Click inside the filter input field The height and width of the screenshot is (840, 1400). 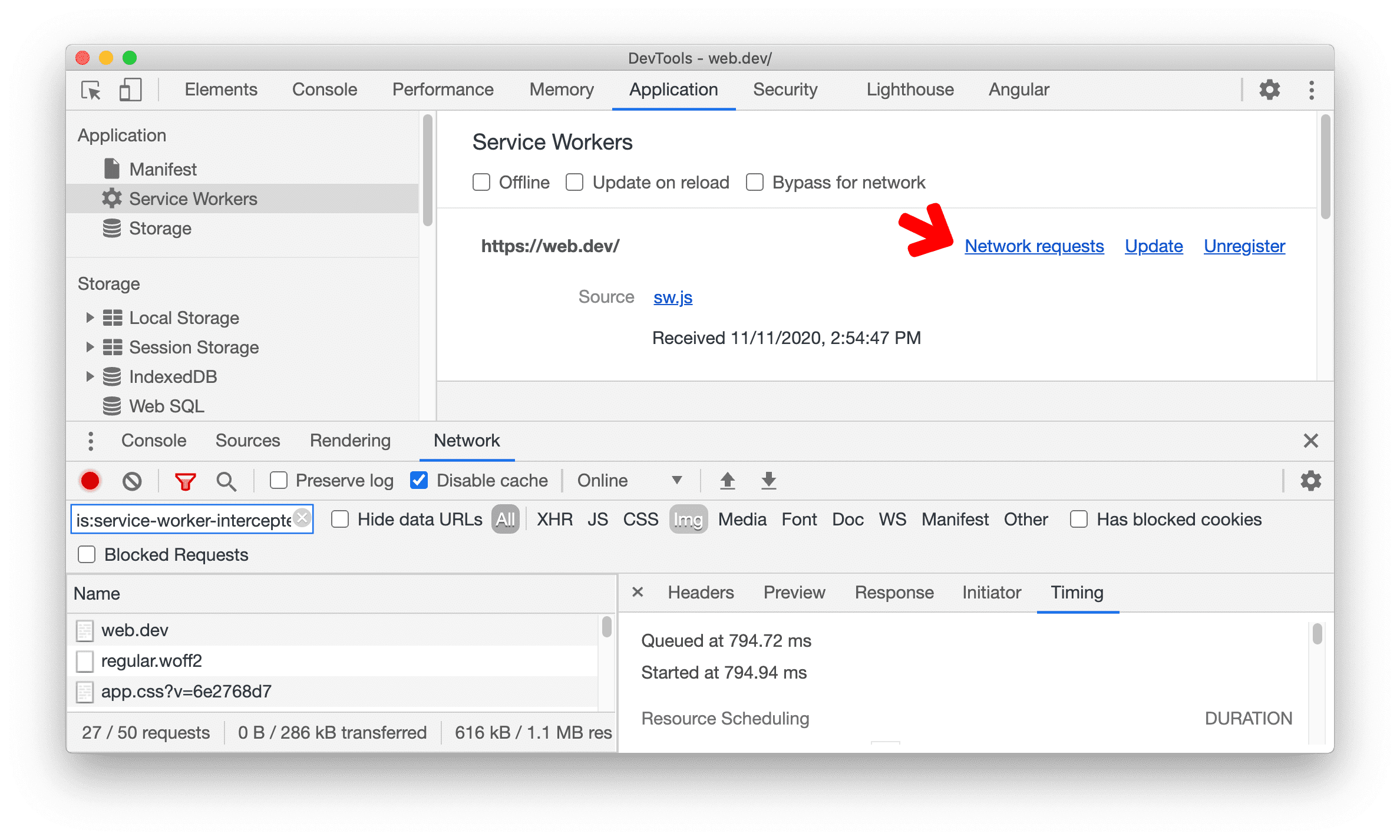pyautogui.click(x=191, y=518)
